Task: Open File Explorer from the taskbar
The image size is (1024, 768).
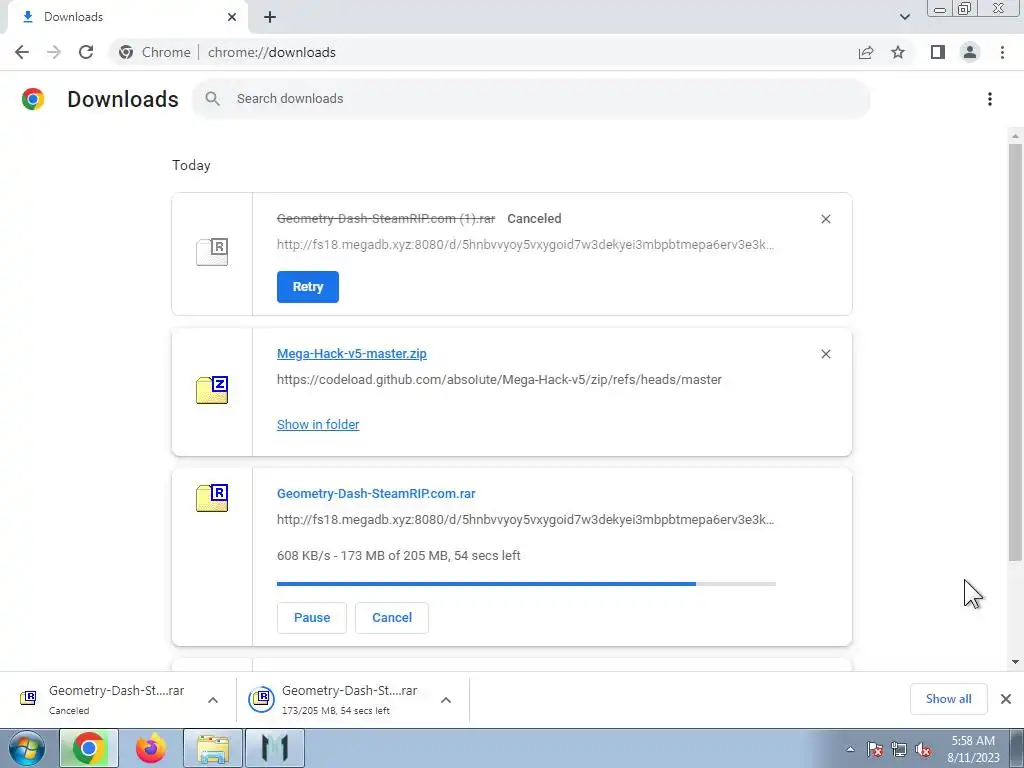Action: pyautogui.click(x=213, y=748)
